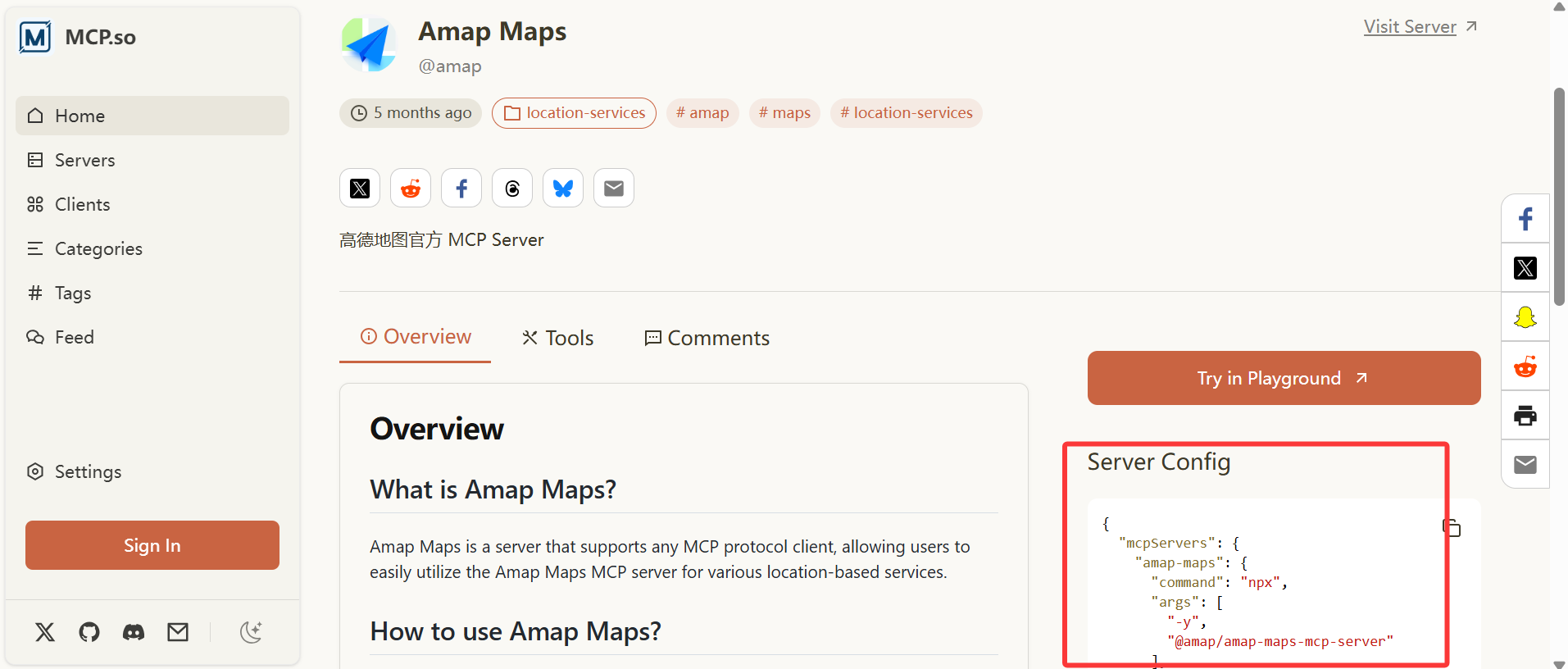Go to Home in the sidebar
1568x669 pixels.
[x=152, y=116]
